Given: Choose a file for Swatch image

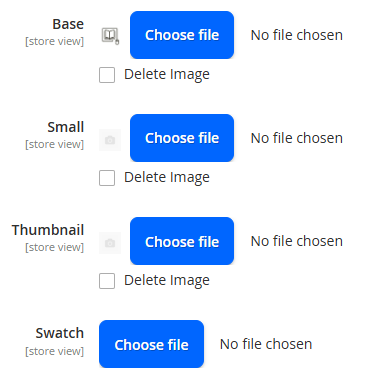Looking at the screenshot, I should 151,344.
